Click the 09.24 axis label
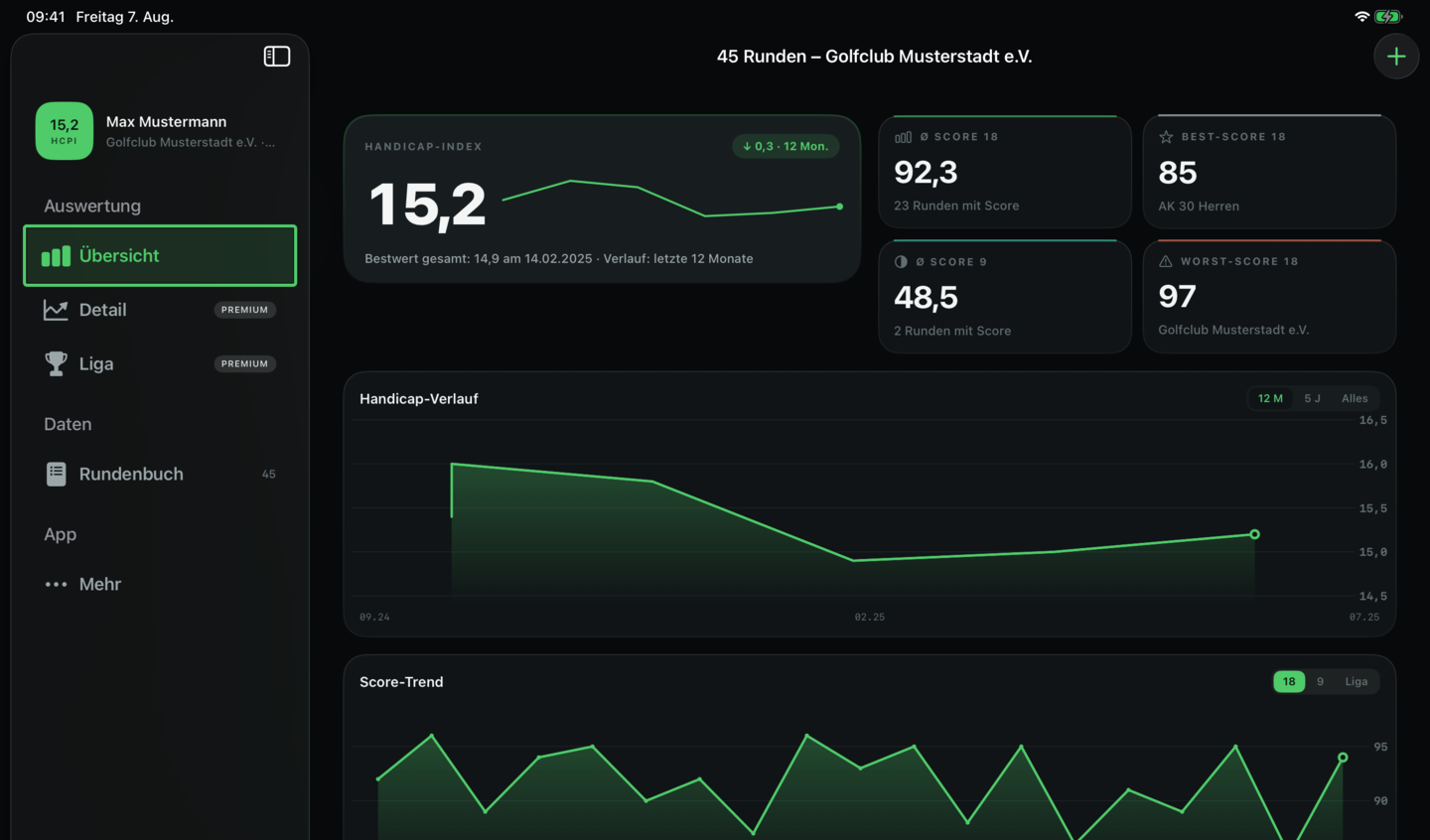 point(374,618)
